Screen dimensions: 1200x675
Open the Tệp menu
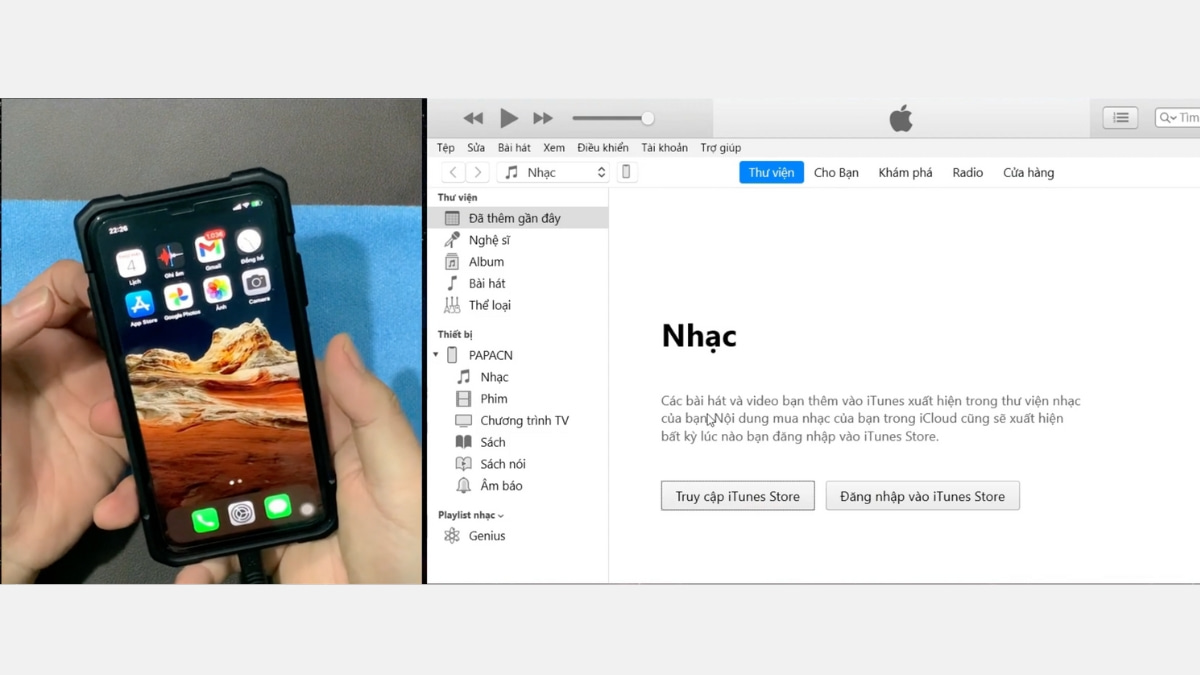(x=445, y=148)
